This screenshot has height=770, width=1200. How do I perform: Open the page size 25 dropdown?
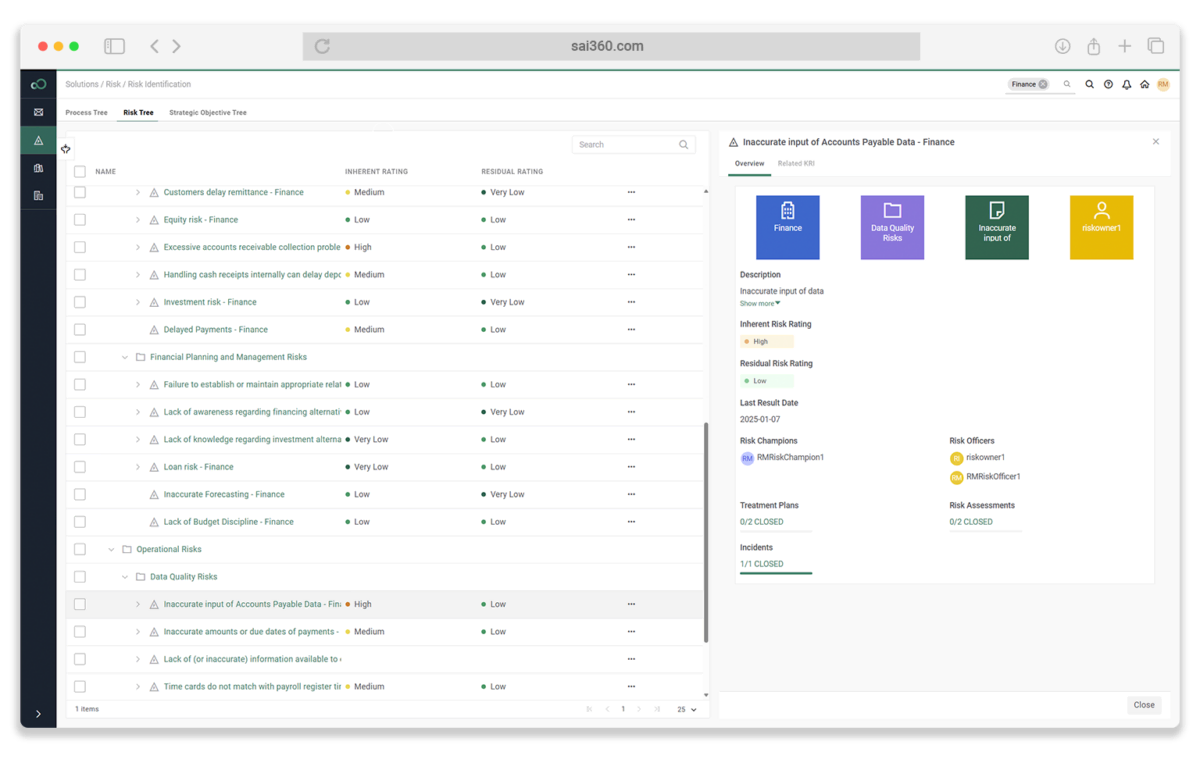point(687,709)
